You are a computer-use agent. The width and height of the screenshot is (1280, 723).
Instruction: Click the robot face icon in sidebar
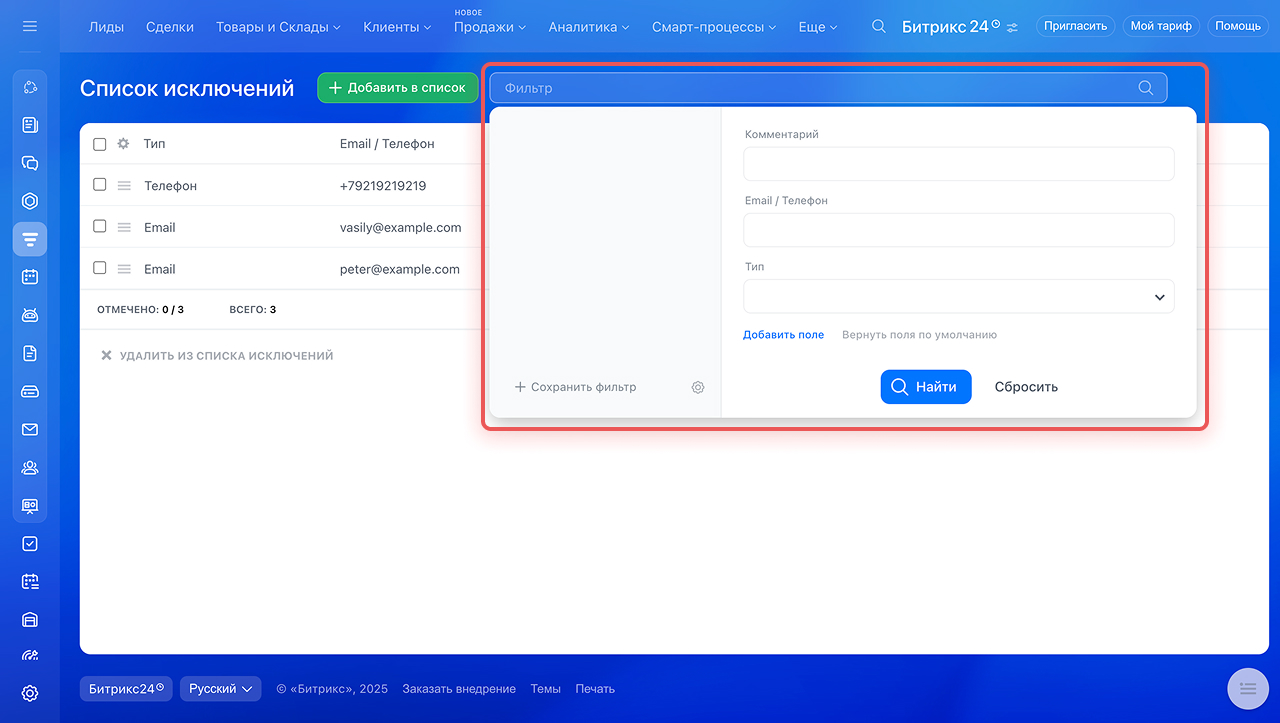pos(30,315)
